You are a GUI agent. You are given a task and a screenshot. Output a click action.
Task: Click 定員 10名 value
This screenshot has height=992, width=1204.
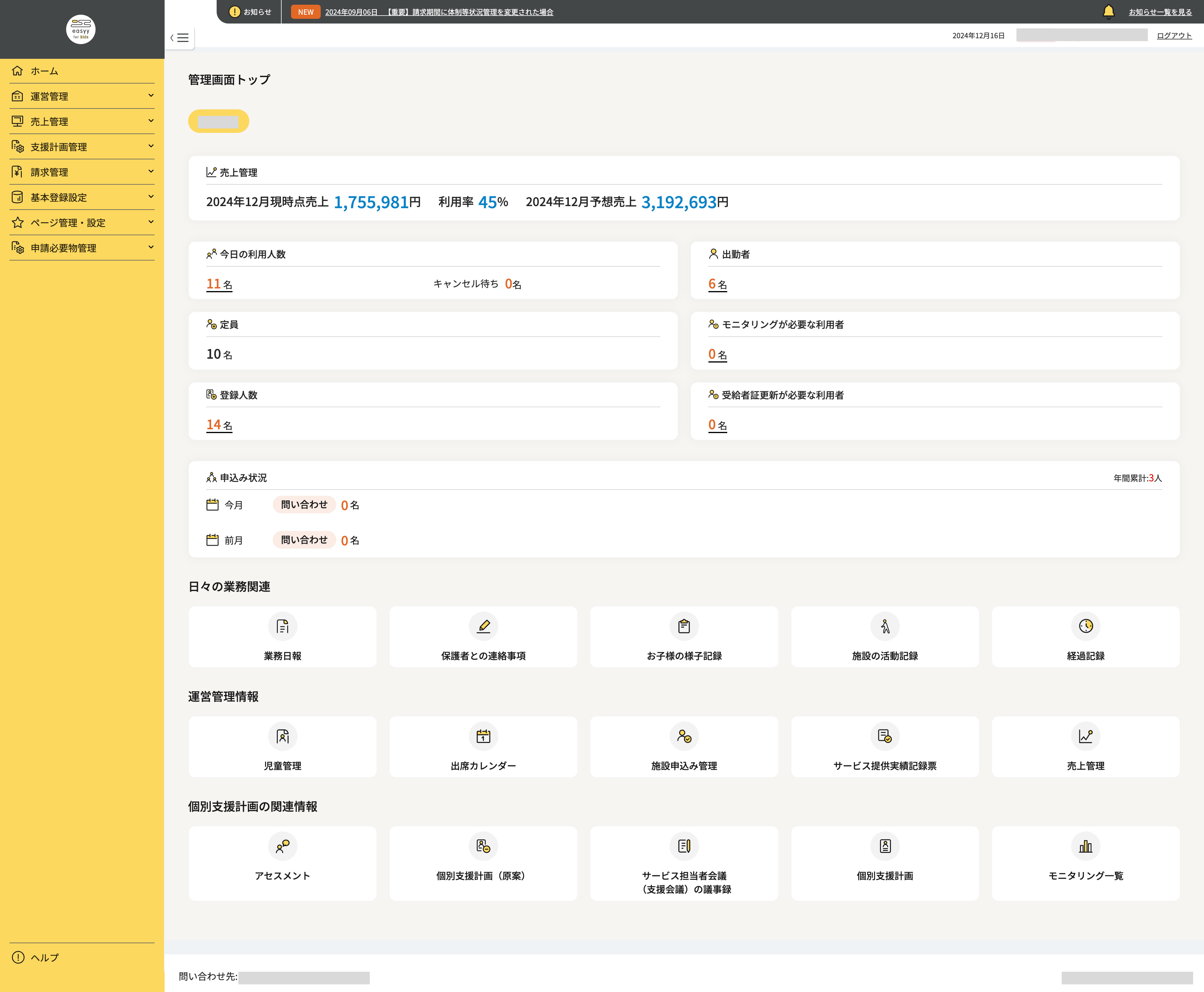[219, 354]
